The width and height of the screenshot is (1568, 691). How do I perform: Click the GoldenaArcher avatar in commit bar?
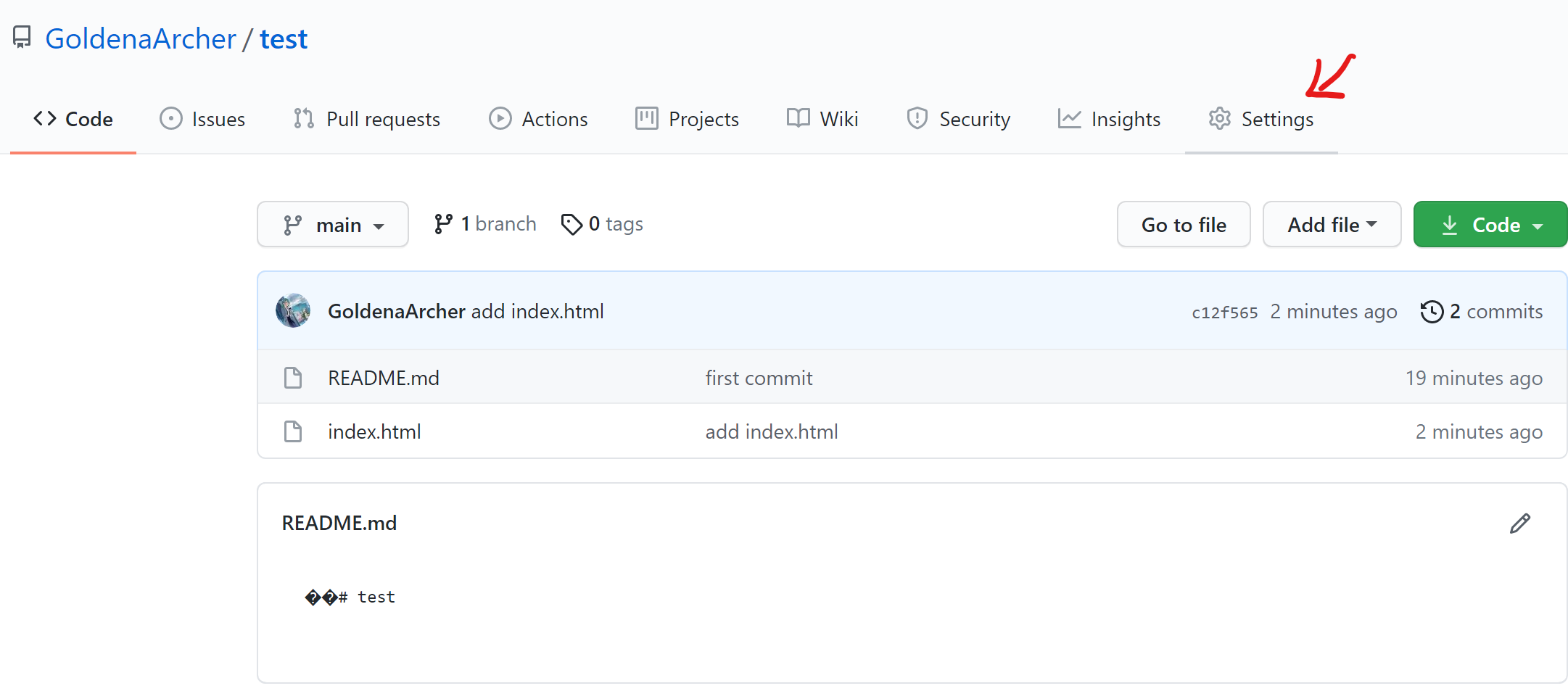pyautogui.click(x=293, y=311)
